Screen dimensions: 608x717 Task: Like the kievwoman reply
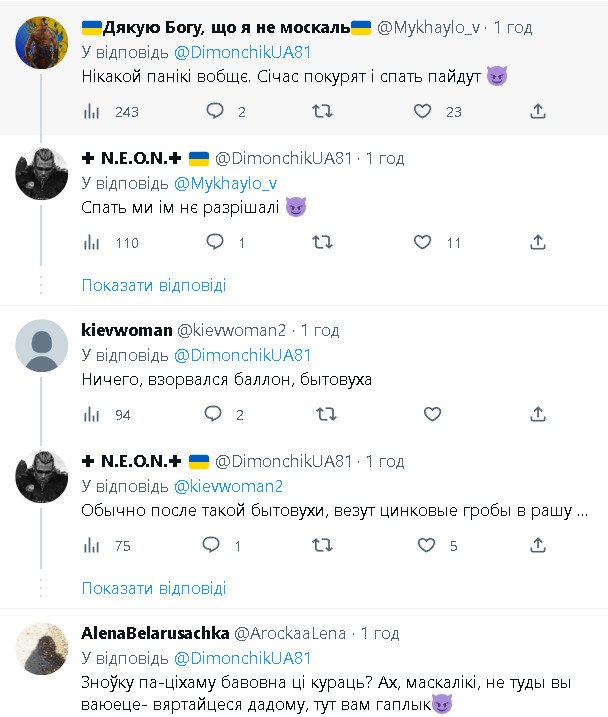pyautogui.click(x=432, y=414)
